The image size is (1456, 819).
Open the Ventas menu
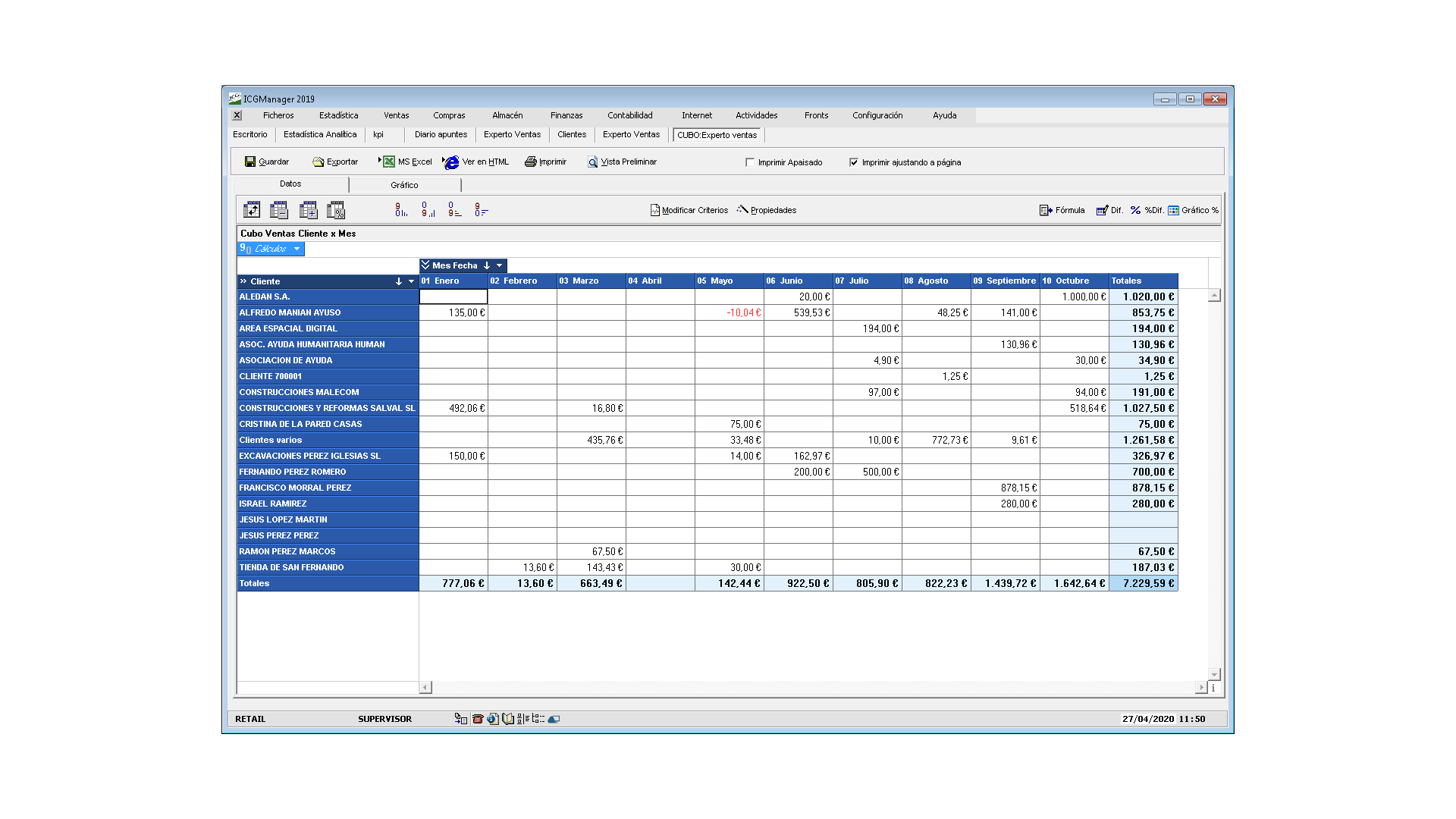[x=396, y=115]
